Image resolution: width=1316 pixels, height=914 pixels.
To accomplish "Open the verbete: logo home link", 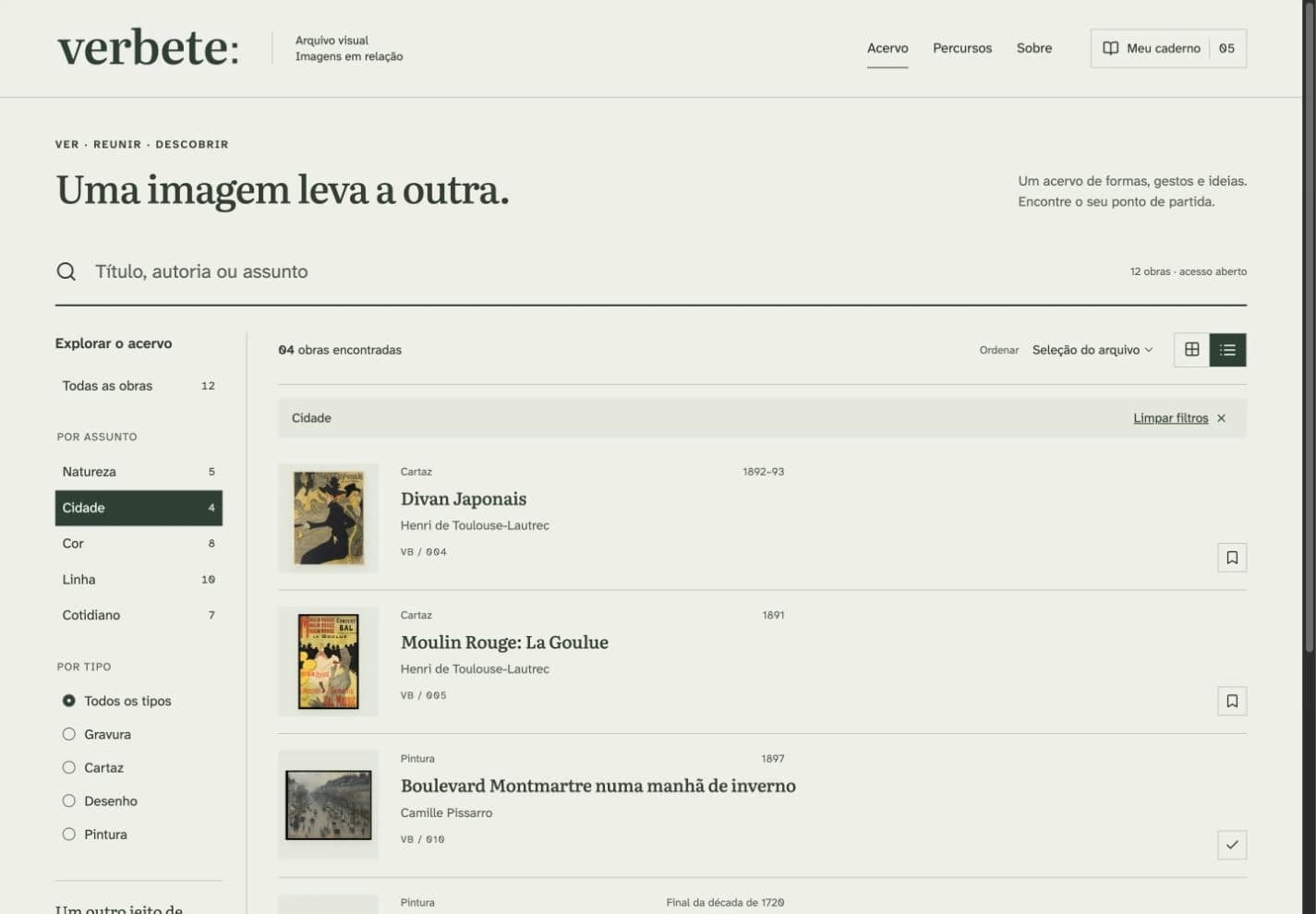I will click(148, 48).
